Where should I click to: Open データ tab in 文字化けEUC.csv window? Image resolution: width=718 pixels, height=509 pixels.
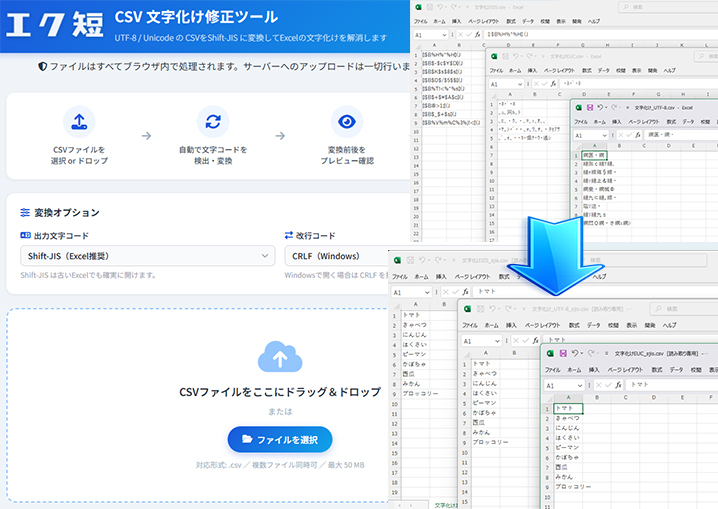[604, 70]
